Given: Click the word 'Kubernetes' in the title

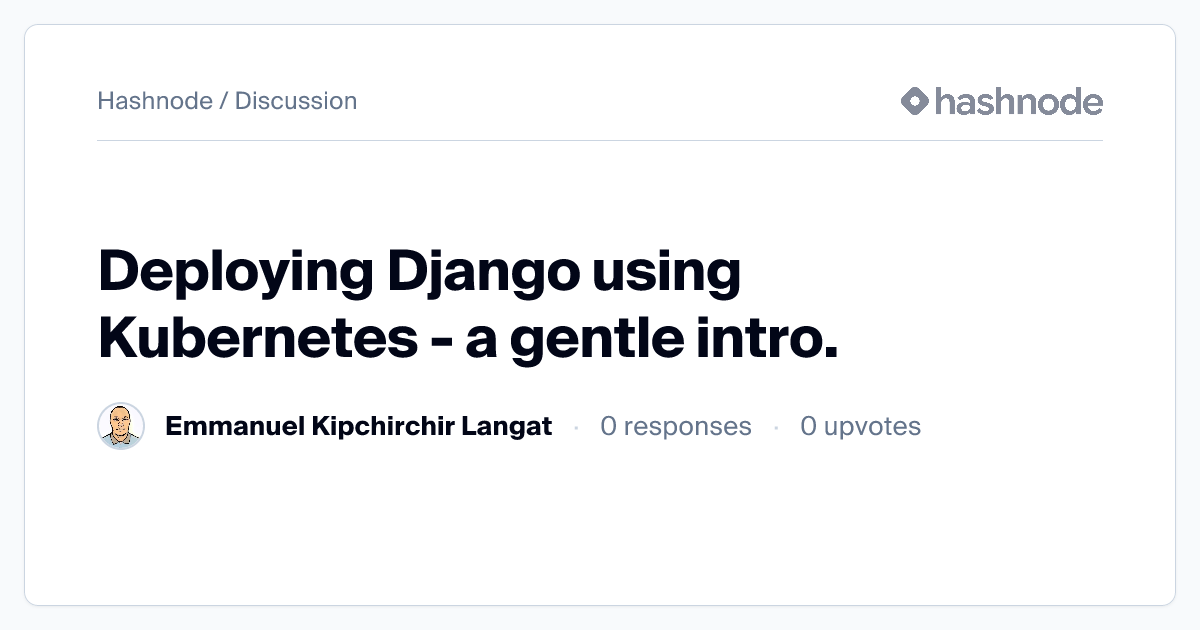Looking at the screenshot, I should (257, 339).
